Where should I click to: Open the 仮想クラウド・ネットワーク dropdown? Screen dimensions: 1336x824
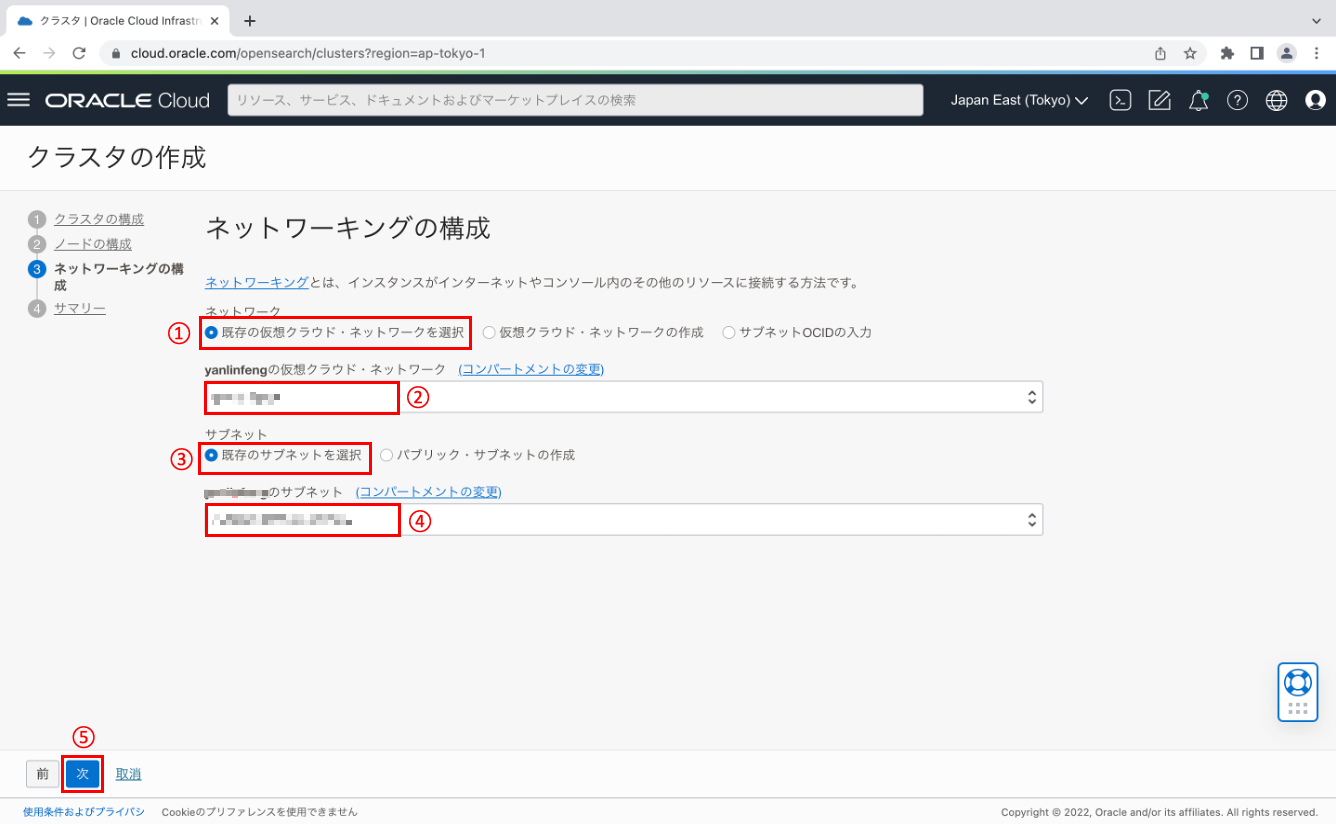click(x=620, y=396)
